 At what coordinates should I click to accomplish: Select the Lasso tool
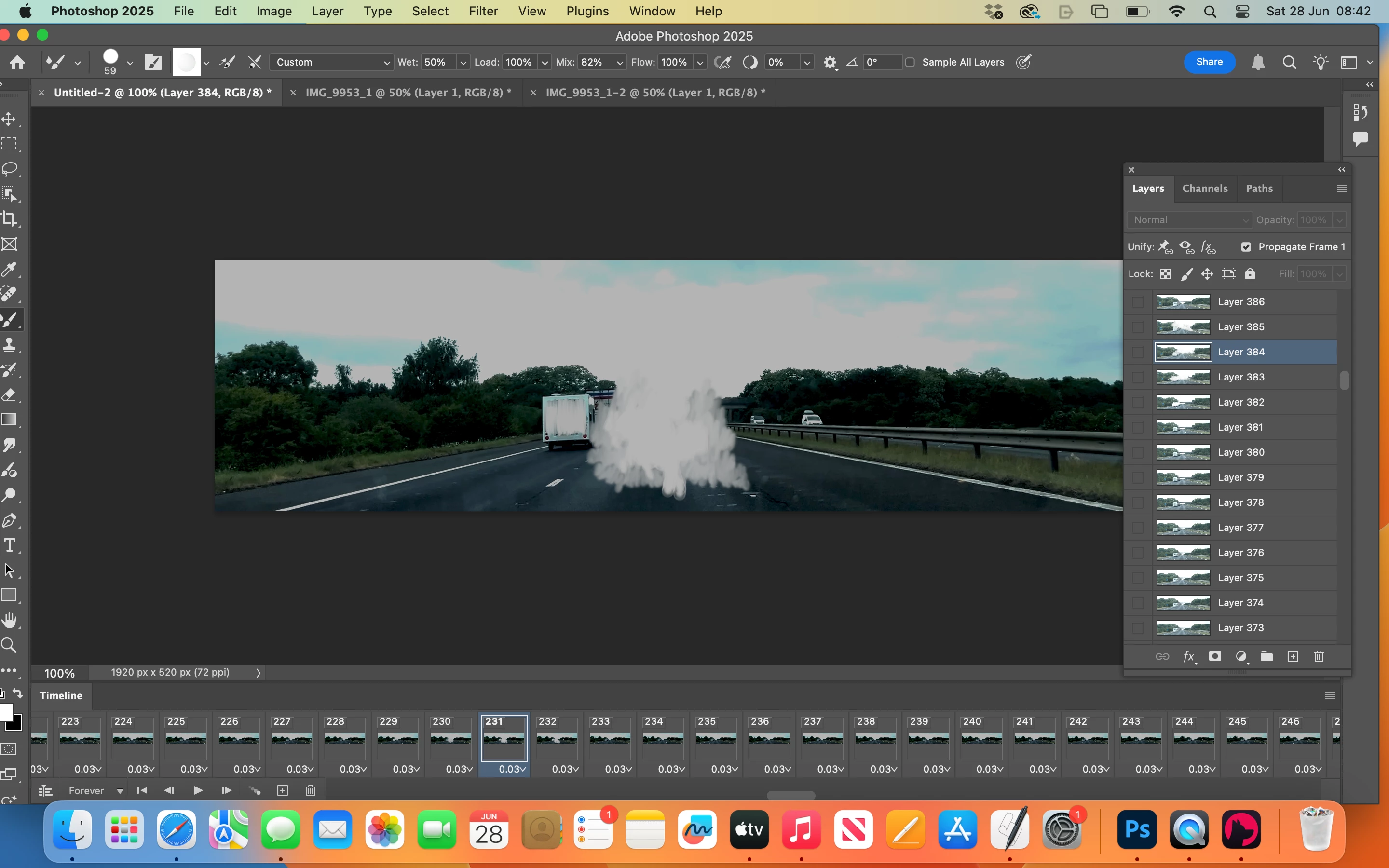click(10, 169)
